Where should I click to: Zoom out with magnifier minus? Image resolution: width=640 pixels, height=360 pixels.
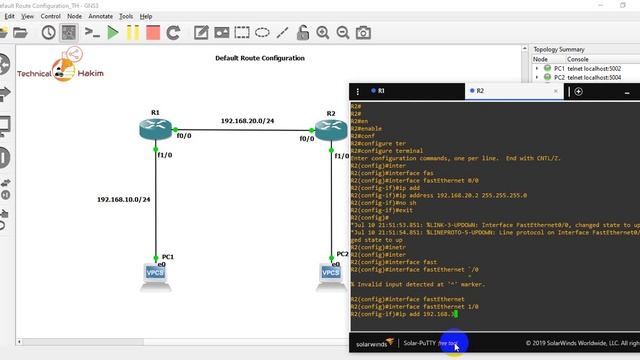tap(343, 33)
